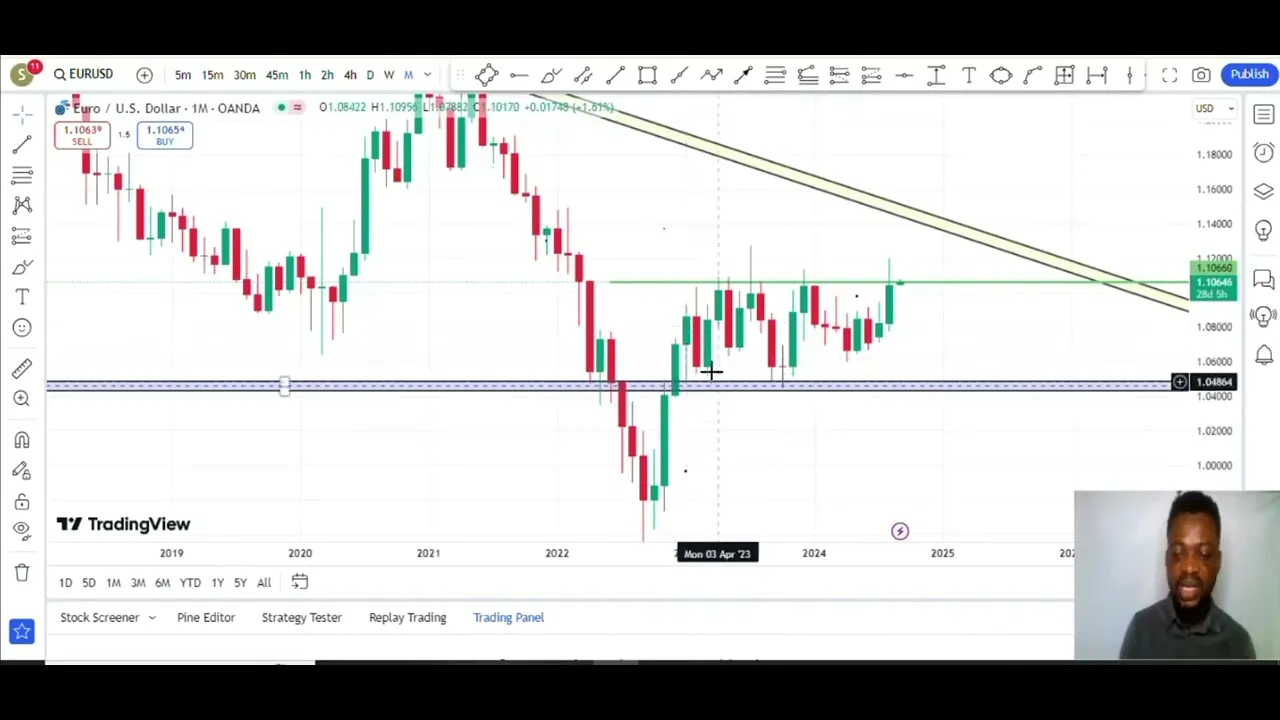The image size is (1280, 720).
Task: Remove drawings with trash icon
Action: click(22, 572)
